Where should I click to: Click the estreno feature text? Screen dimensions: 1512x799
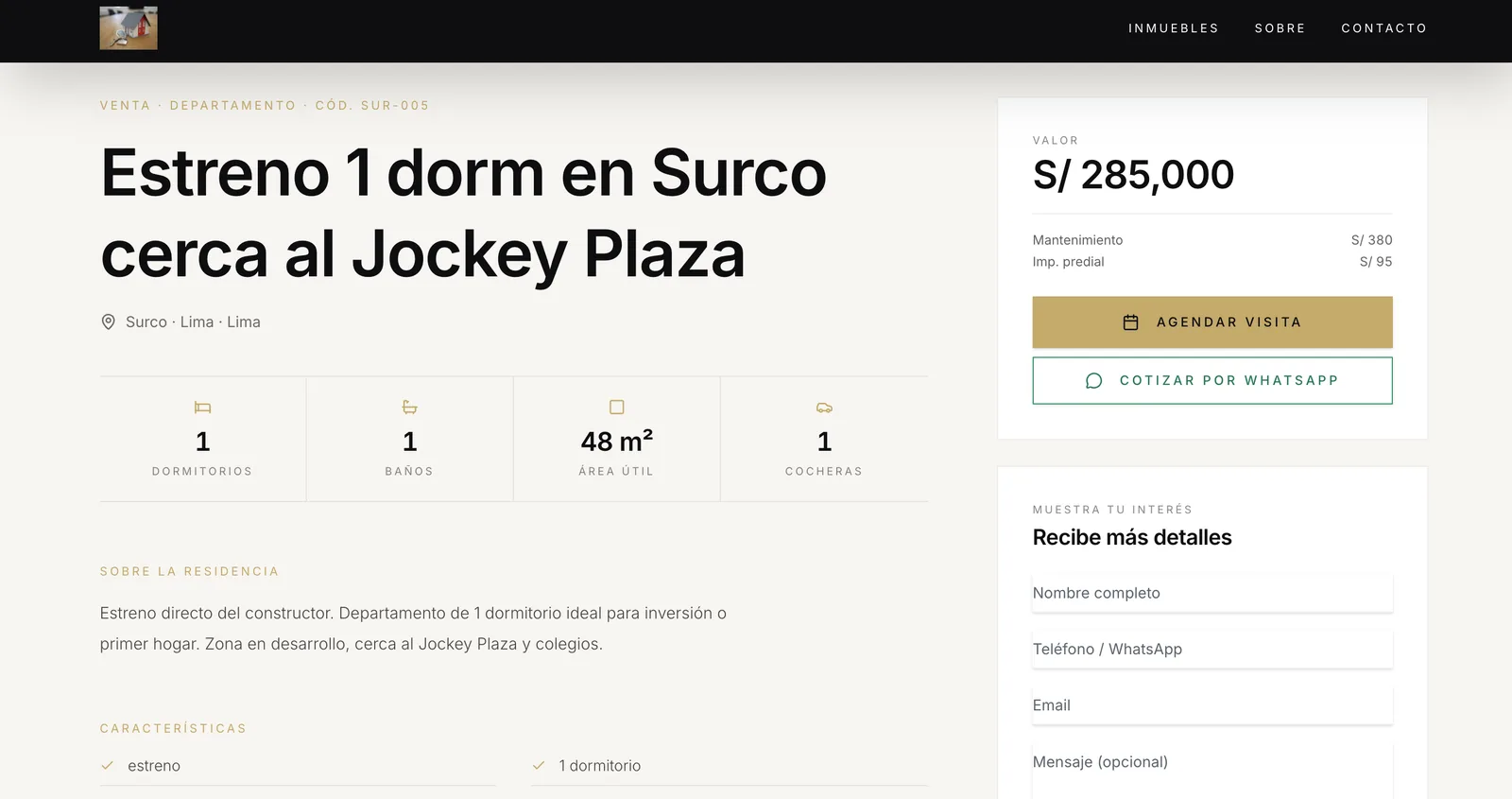[x=154, y=766]
